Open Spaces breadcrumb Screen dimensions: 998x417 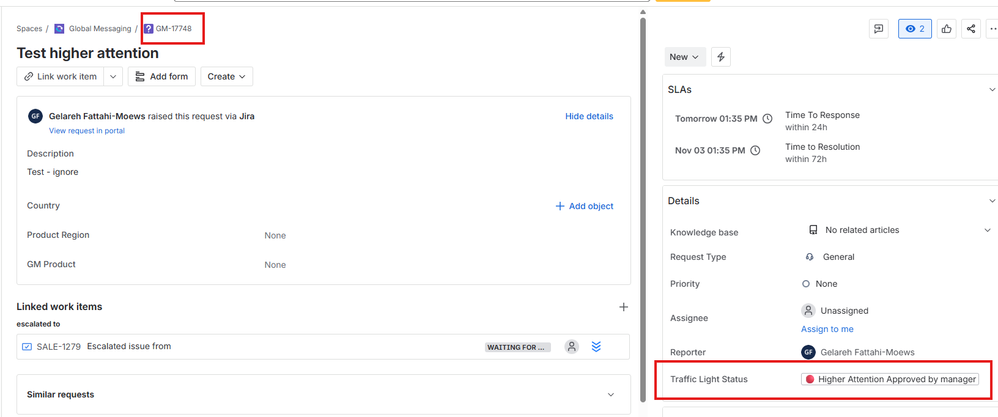pyautogui.click(x=29, y=29)
